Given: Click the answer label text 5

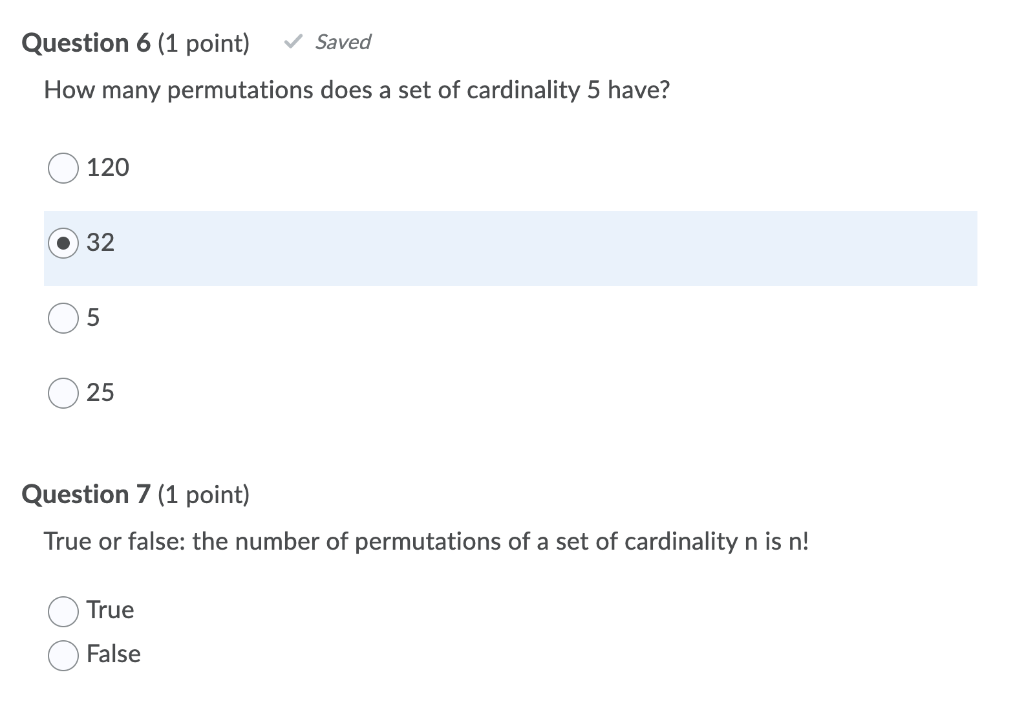Looking at the screenshot, I should (x=93, y=318).
